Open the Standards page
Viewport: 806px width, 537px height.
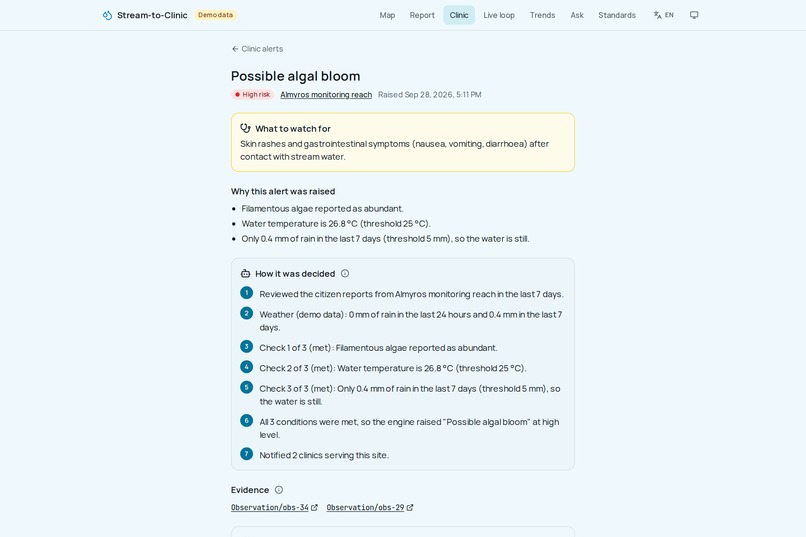(617, 15)
